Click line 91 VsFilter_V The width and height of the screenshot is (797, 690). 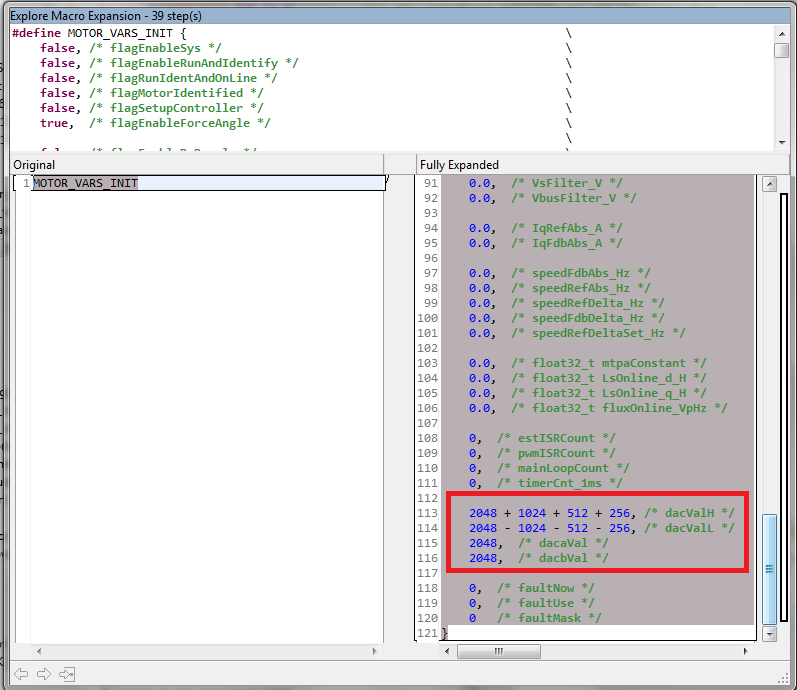[545, 183]
